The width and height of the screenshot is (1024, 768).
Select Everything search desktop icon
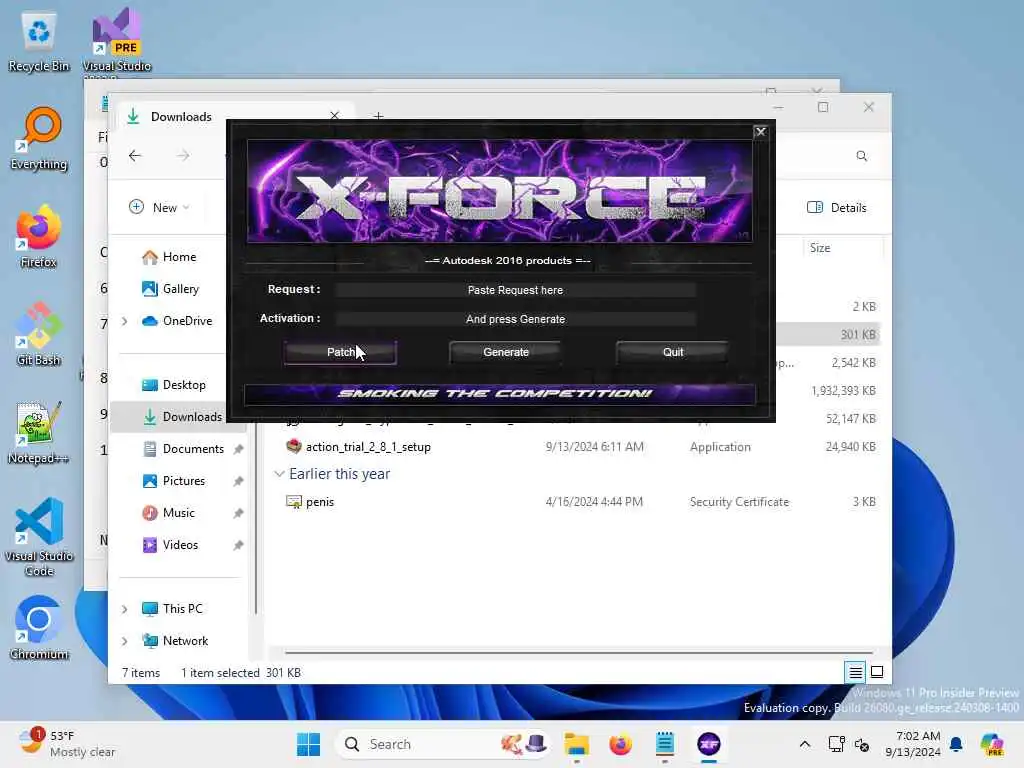tap(39, 139)
